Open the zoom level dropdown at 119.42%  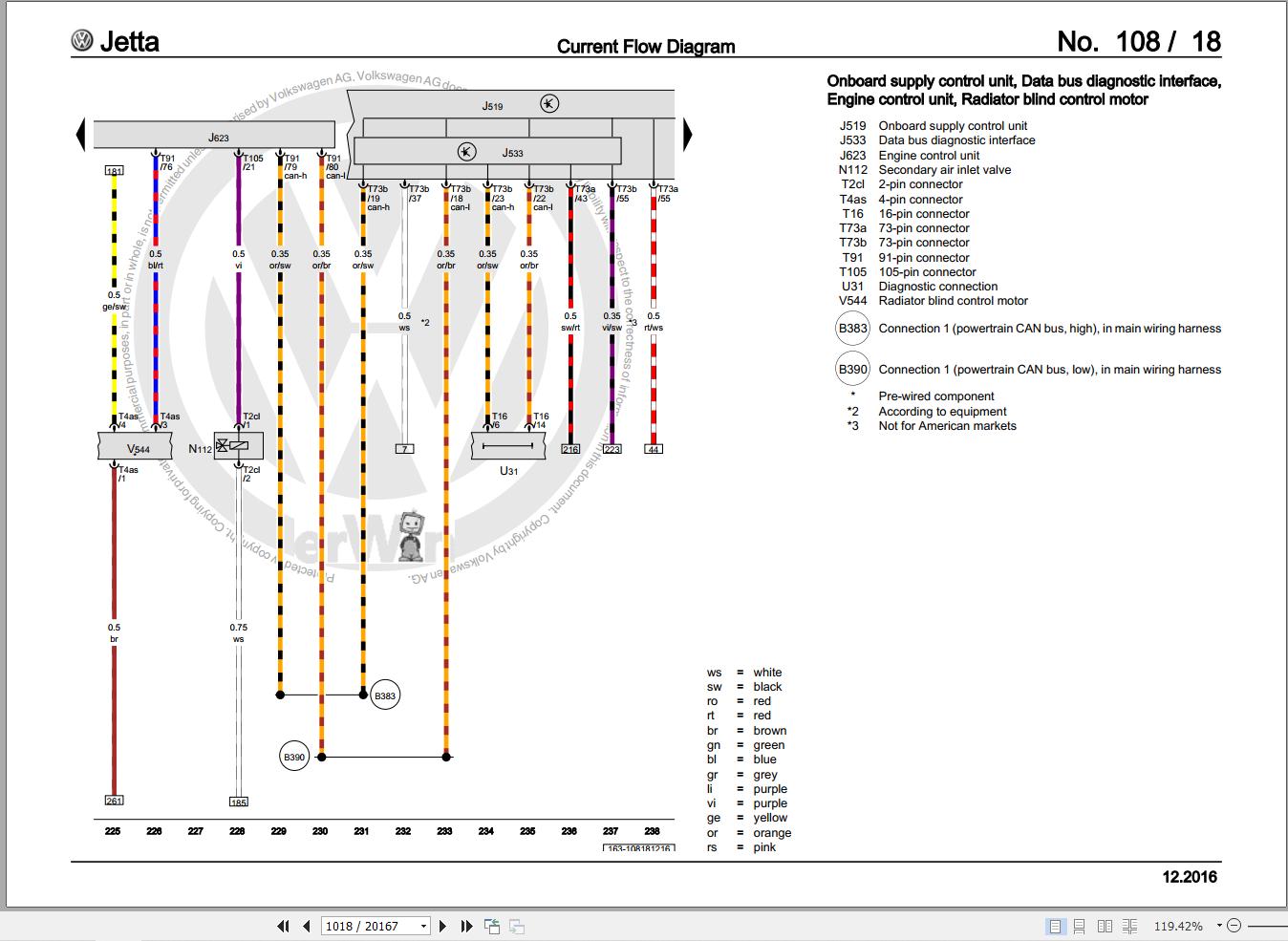point(1219,926)
